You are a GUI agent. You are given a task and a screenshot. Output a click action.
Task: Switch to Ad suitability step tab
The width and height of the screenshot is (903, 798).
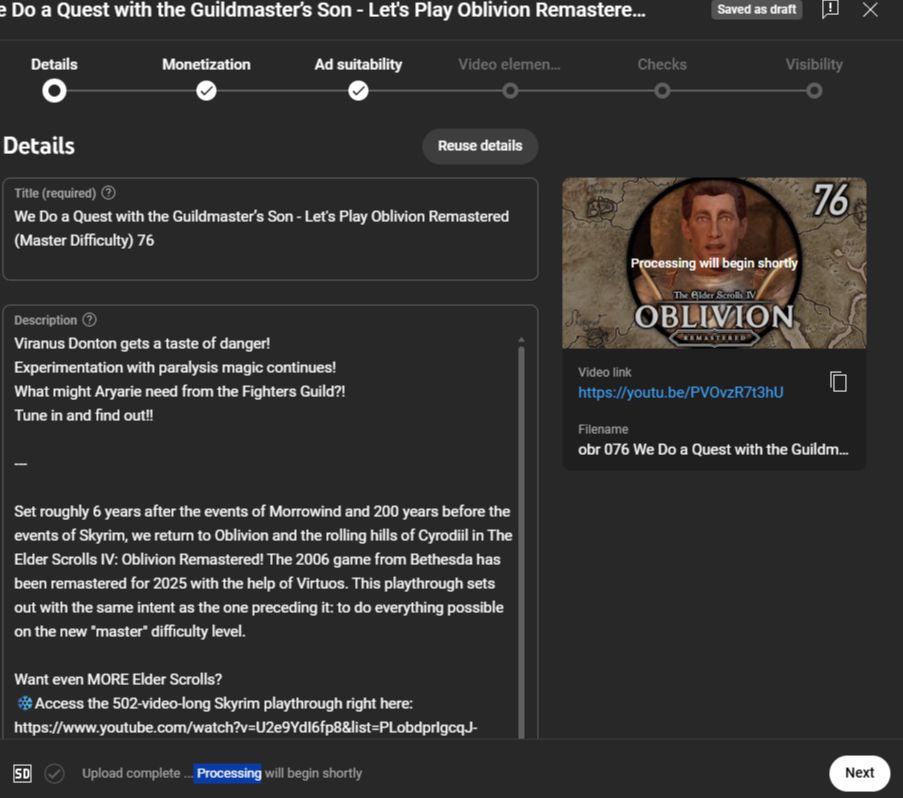tap(358, 64)
